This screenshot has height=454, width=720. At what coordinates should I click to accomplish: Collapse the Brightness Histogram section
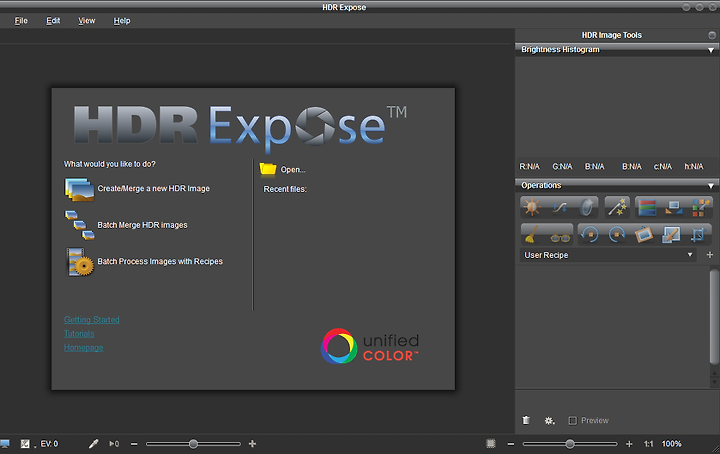click(x=710, y=50)
